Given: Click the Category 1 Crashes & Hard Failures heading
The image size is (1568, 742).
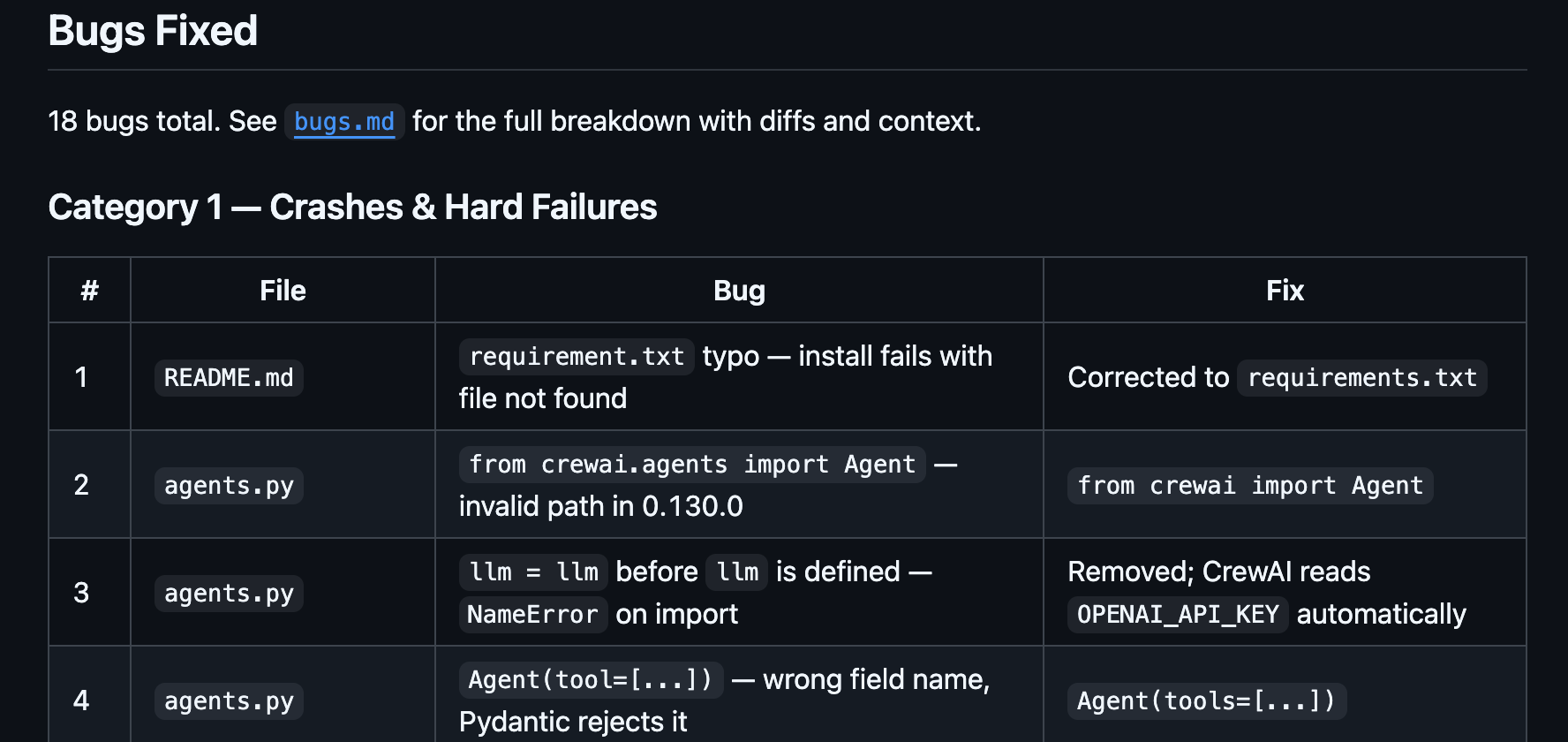Looking at the screenshot, I should [x=352, y=208].
